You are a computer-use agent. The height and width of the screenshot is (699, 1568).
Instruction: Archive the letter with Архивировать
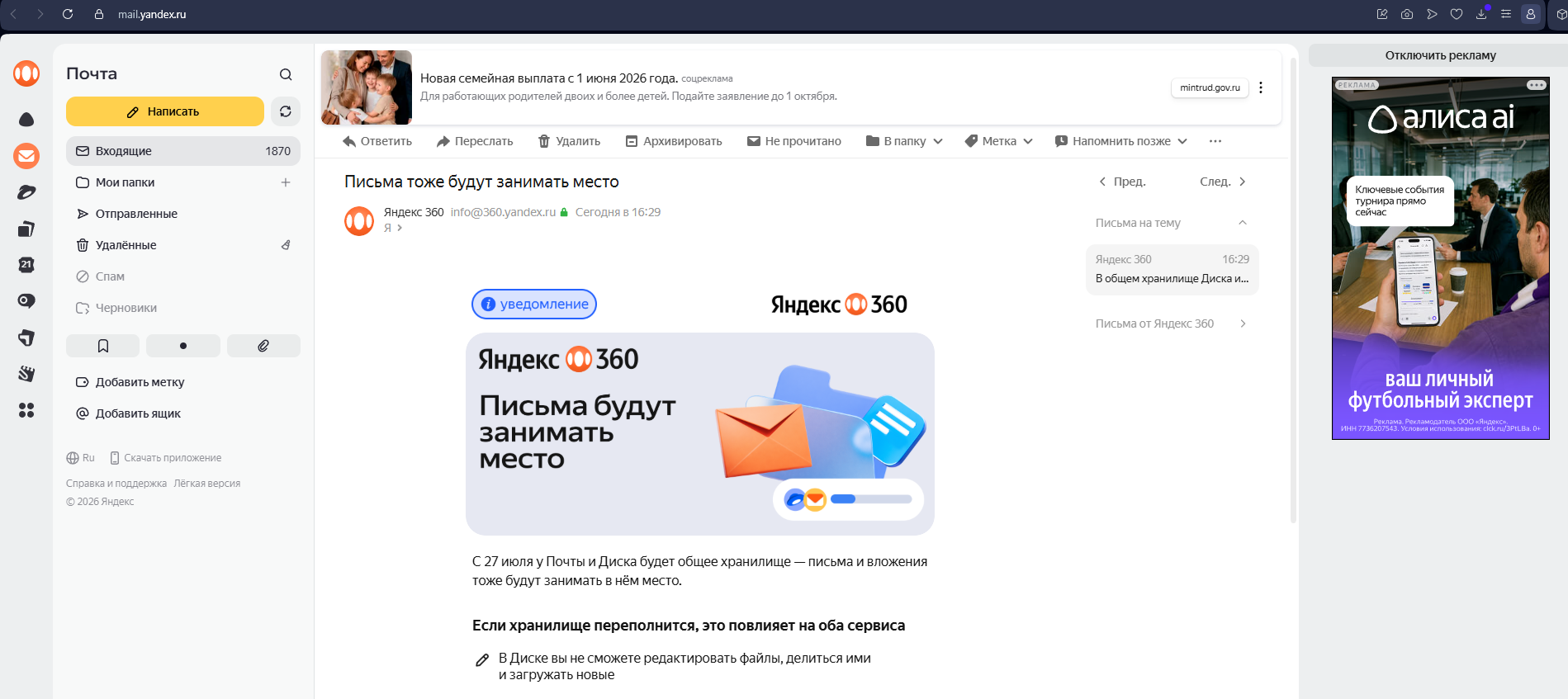point(674,141)
